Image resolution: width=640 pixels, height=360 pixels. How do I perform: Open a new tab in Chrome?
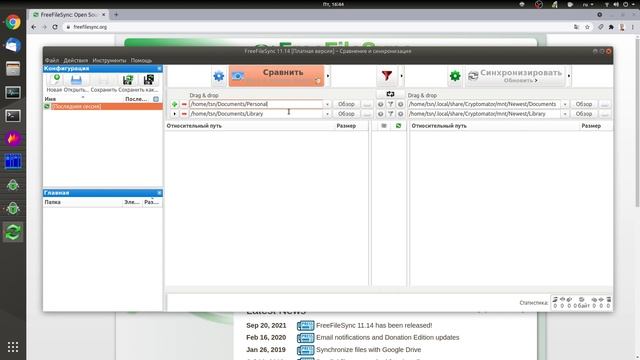point(116,15)
